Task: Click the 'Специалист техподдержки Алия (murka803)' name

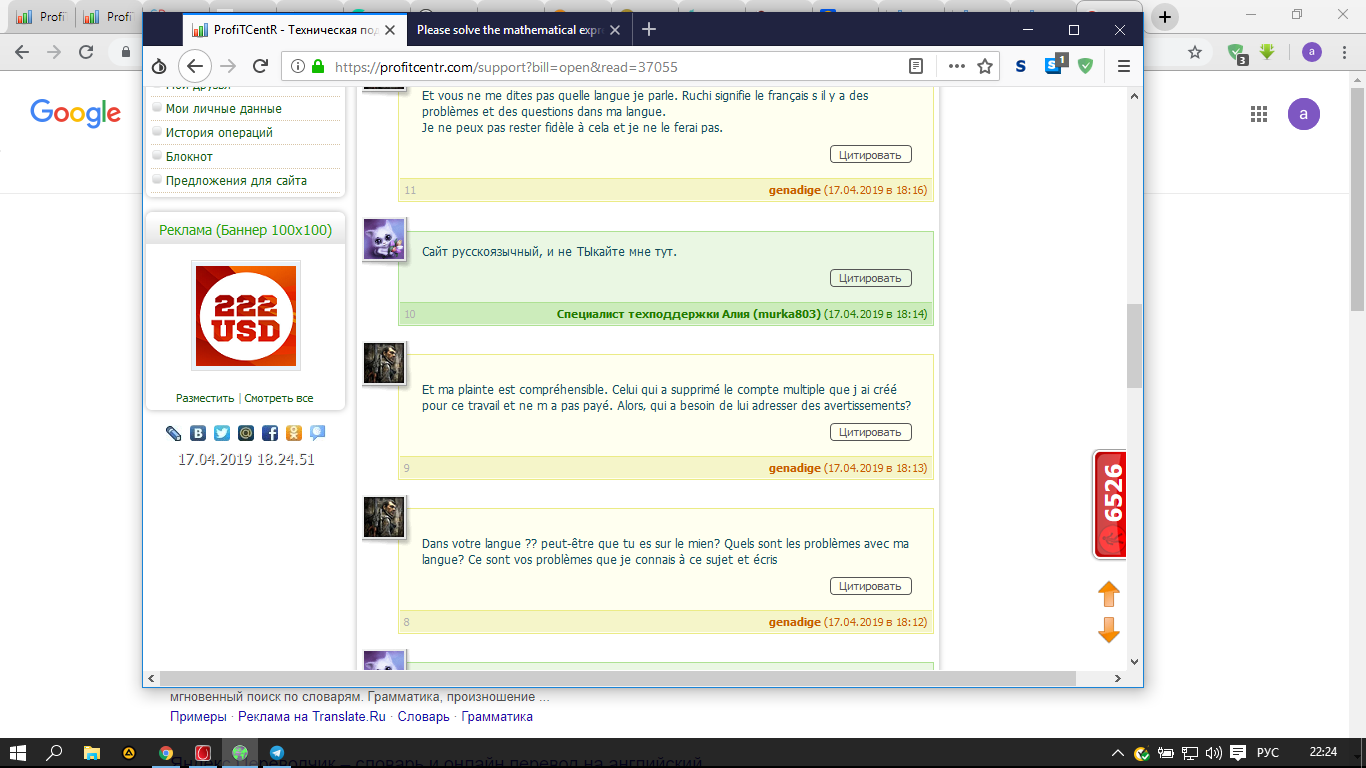Action: (689, 314)
